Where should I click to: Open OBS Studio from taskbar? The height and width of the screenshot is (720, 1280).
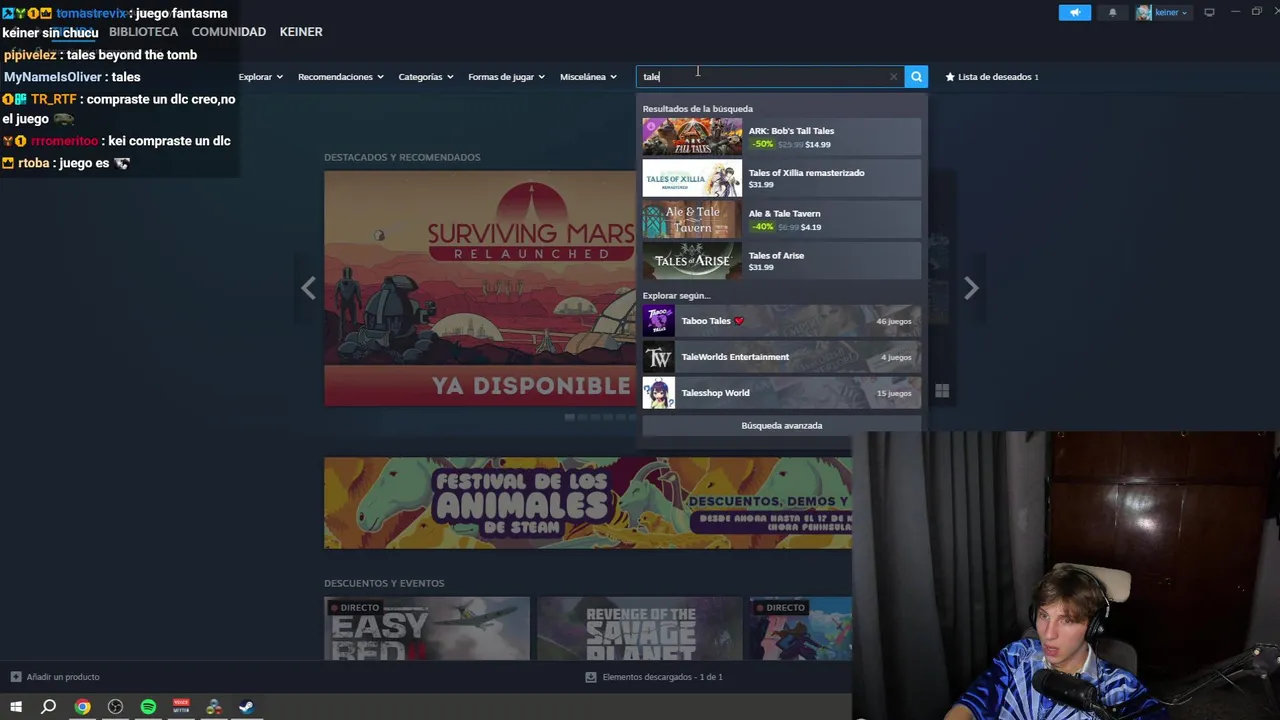pyautogui.click(x=116, y=707)
